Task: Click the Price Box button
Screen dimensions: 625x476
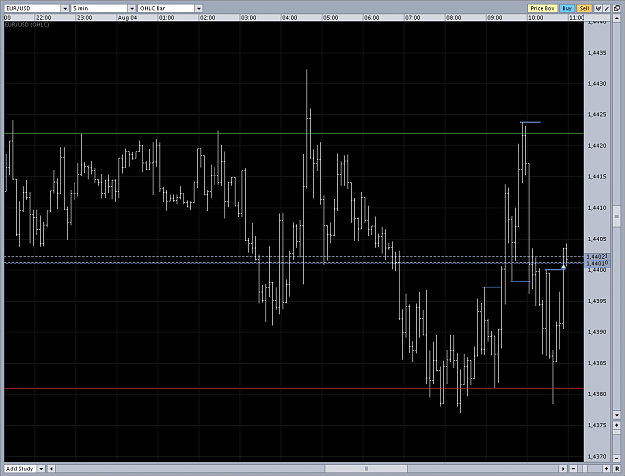Action: [542, 8]
